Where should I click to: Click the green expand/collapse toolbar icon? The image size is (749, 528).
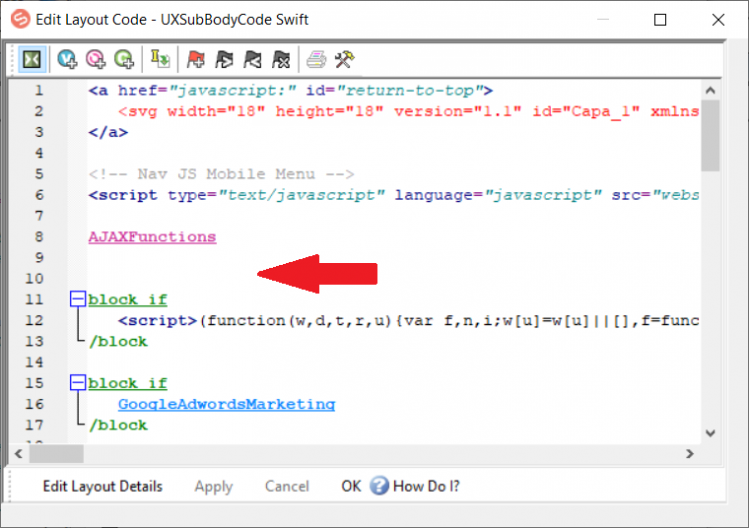tap(32, 59)
